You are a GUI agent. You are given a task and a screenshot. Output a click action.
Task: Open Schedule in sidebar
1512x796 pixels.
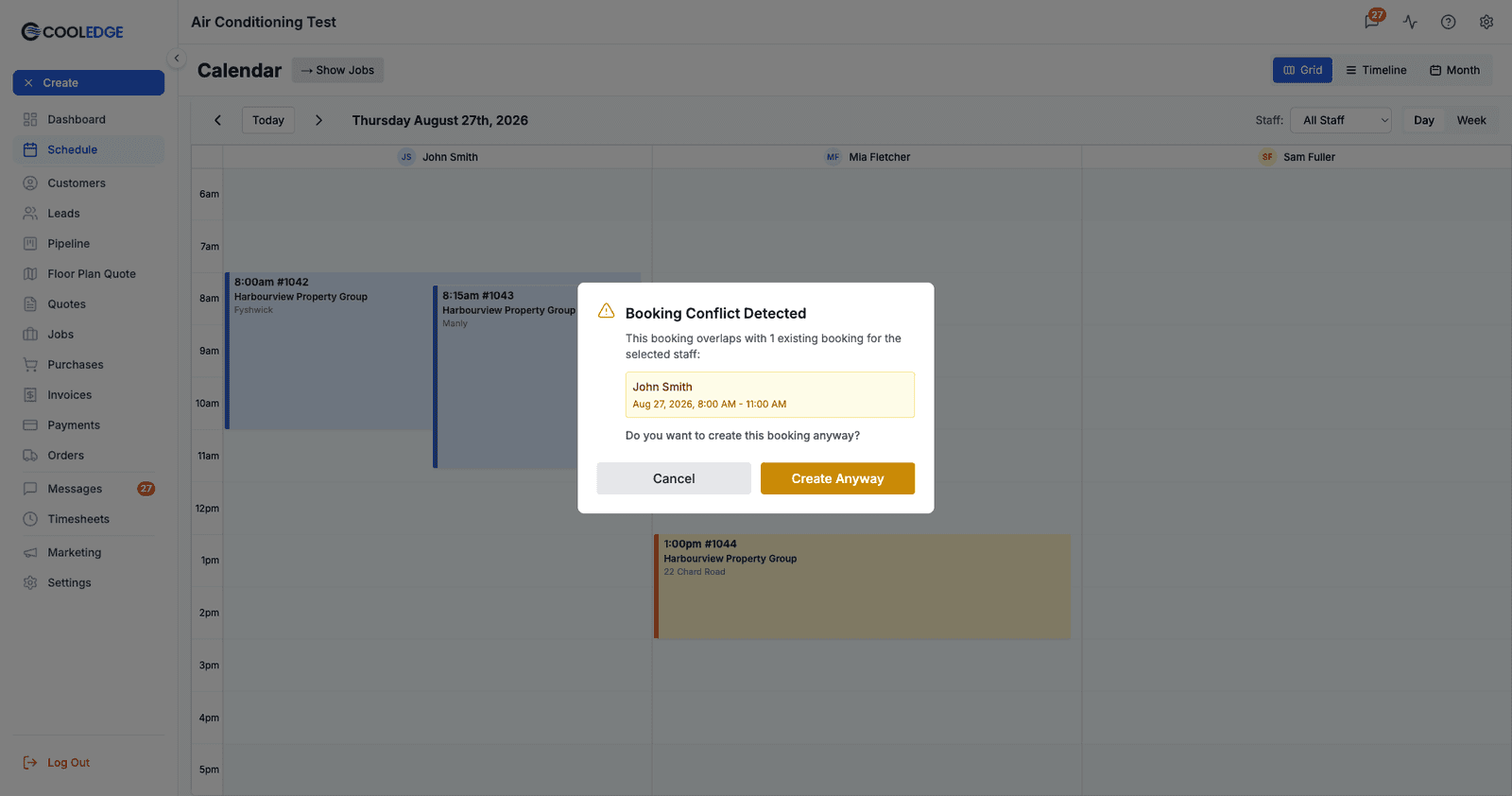(x=89, y=149)
